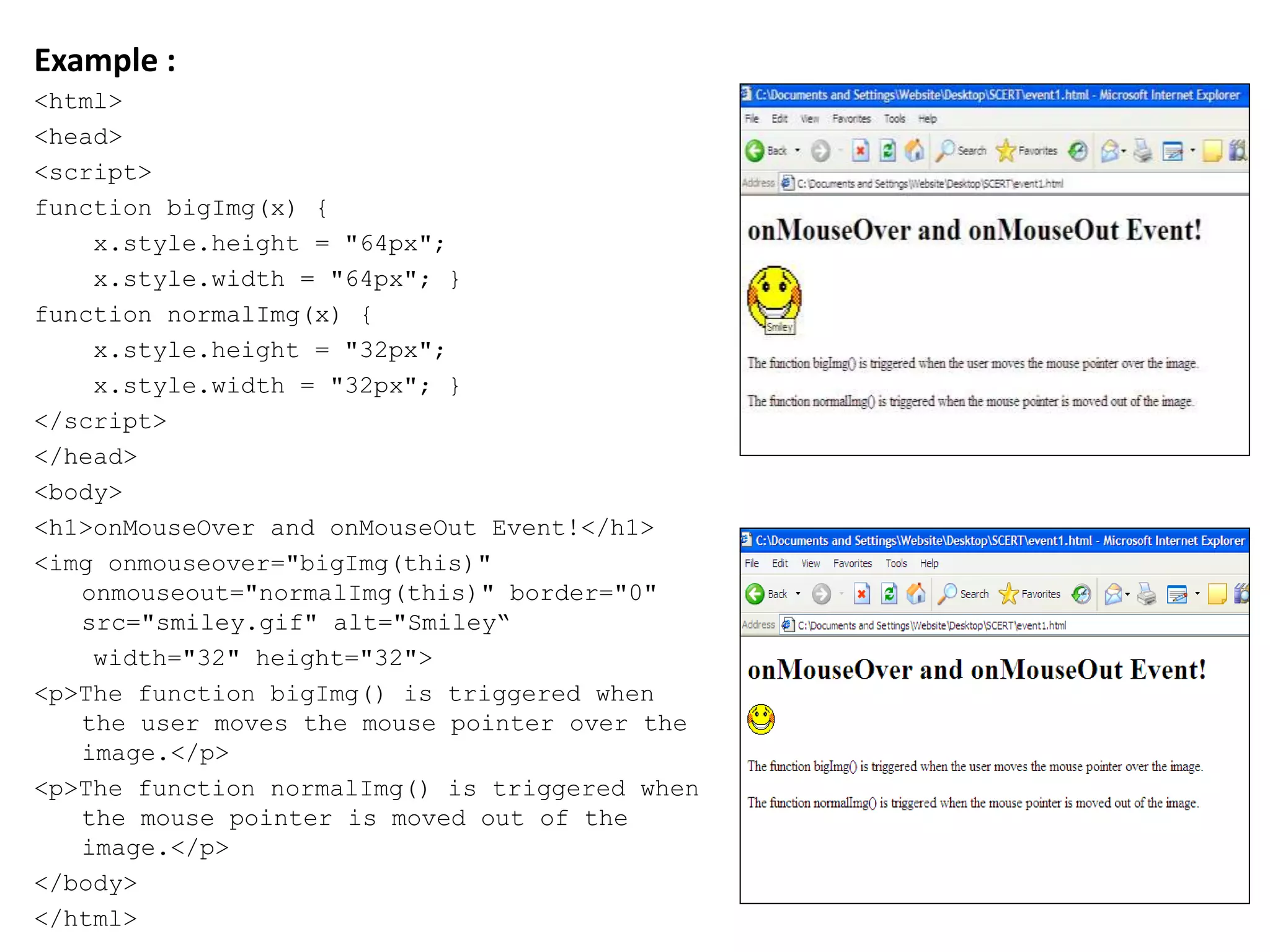
Task: Click Home icon in lower Internet Explorer window
Action: 916,594
